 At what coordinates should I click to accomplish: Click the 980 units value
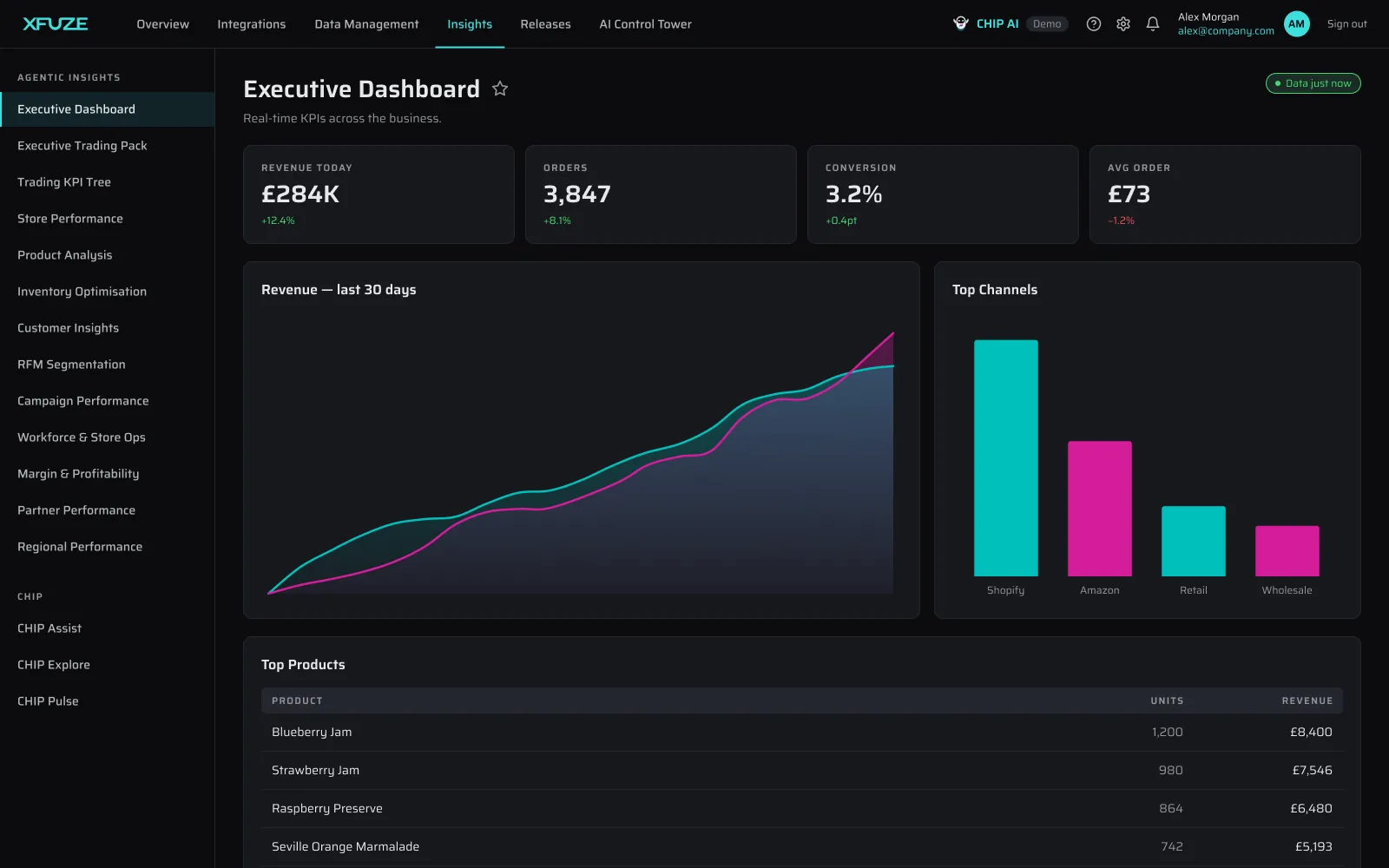pos(1171,770)
